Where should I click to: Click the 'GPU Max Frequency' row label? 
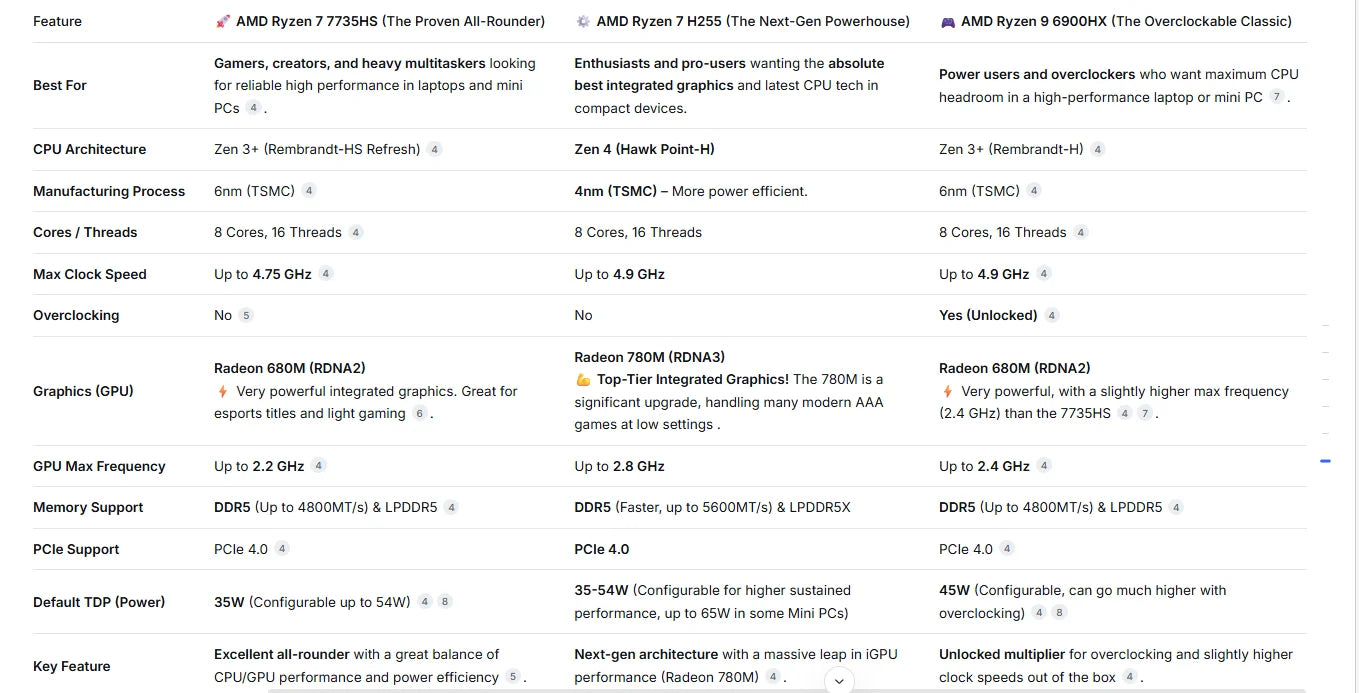pos(99,466)
